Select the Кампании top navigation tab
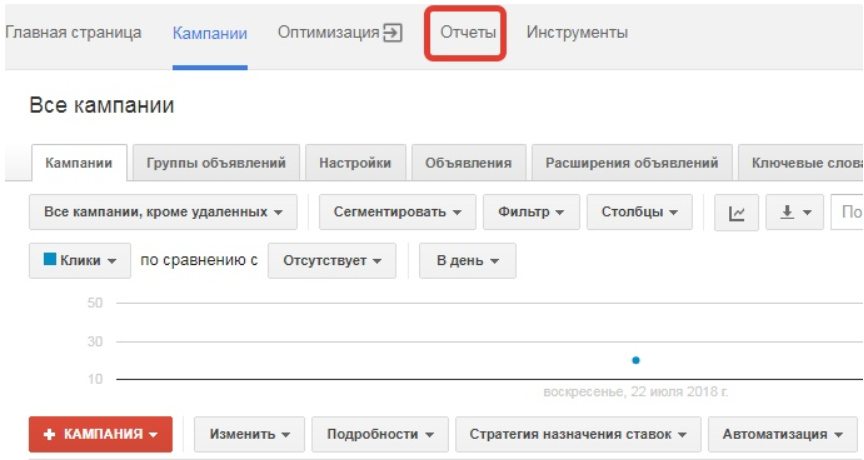This screenshot has width=864, height=460. pos(210,33)
